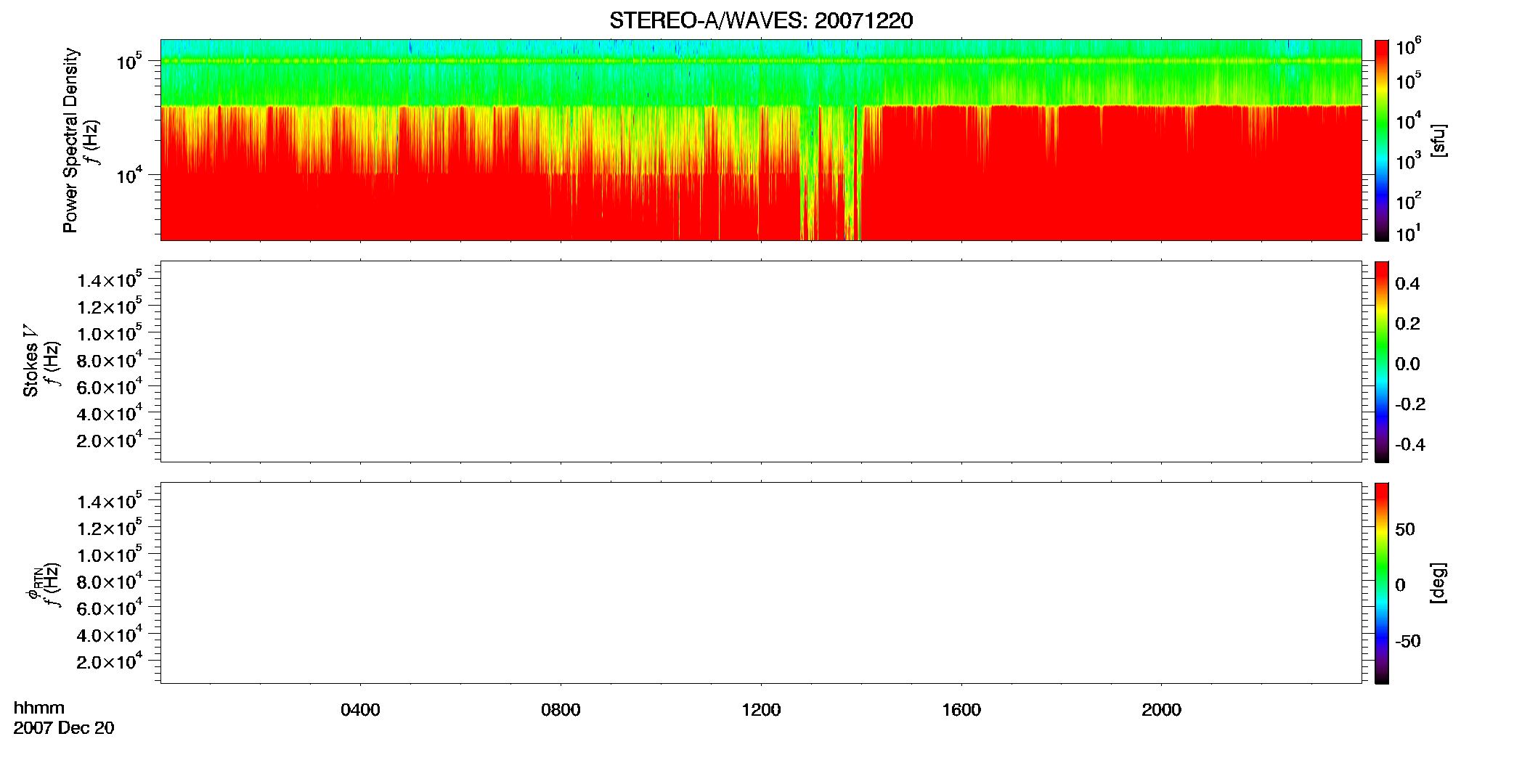Image resolution: width=1522 pixels, height=784 pixels.
Task: Click the empty phi RTN plot panel
Action: pyautogui.click(x=761, y=583)
